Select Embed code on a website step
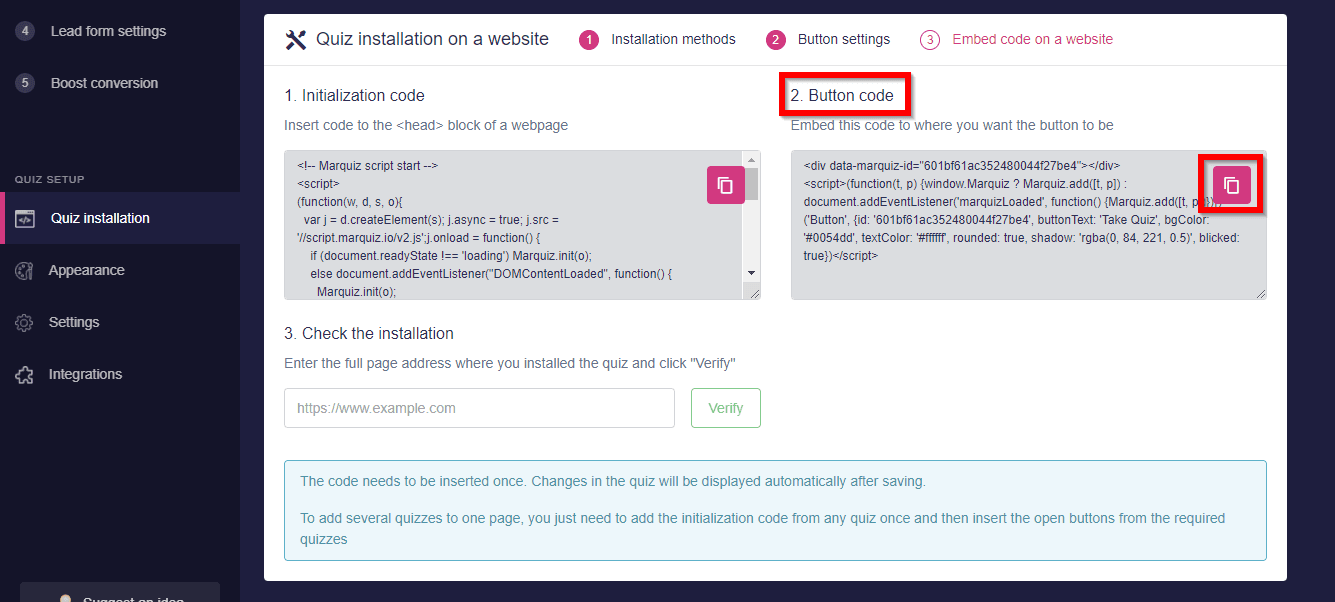Viewport: 1335px width, 602px height. pos(1032,39)
